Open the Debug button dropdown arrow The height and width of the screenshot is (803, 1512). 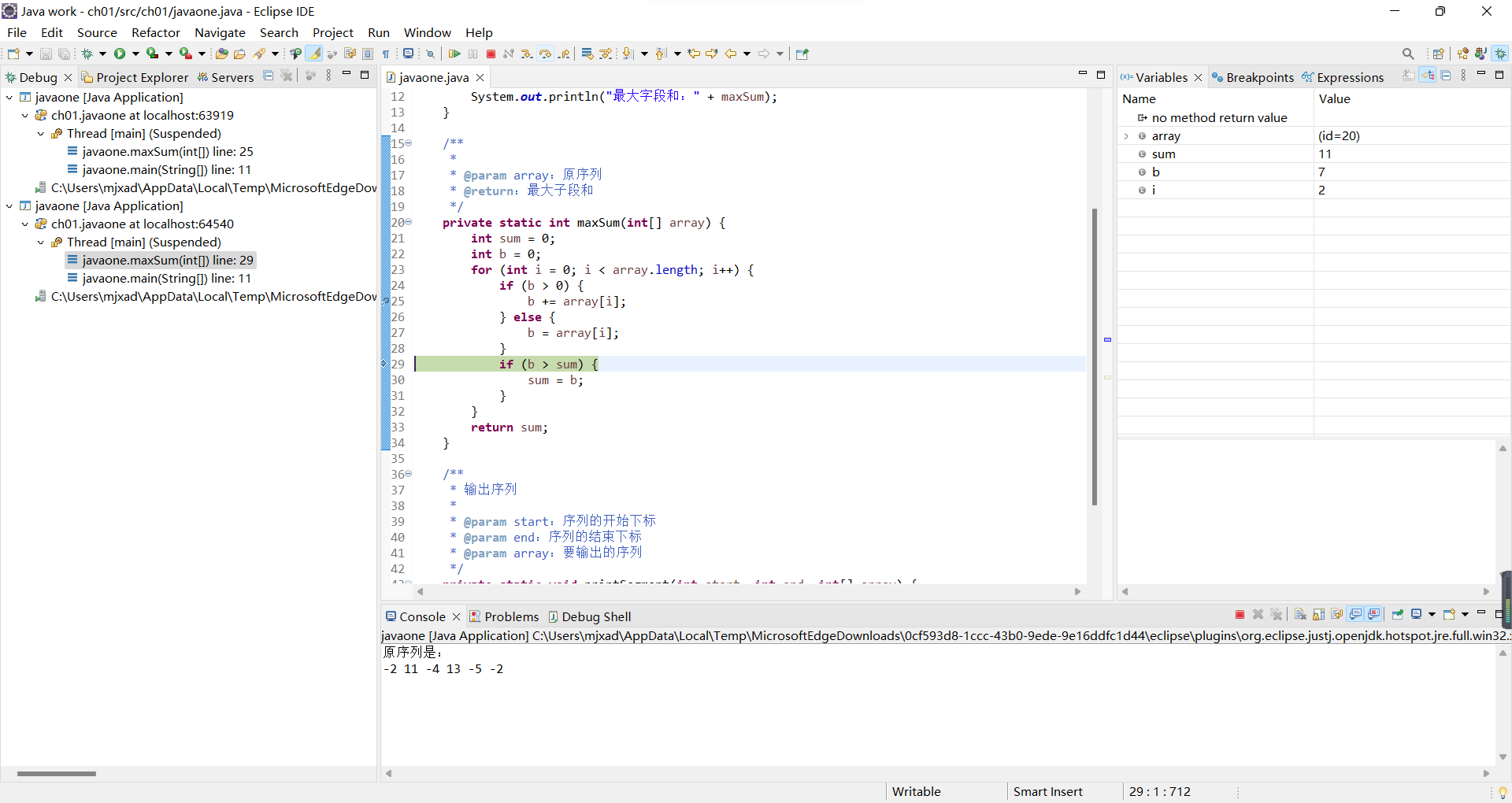click(x=102, y=54)
